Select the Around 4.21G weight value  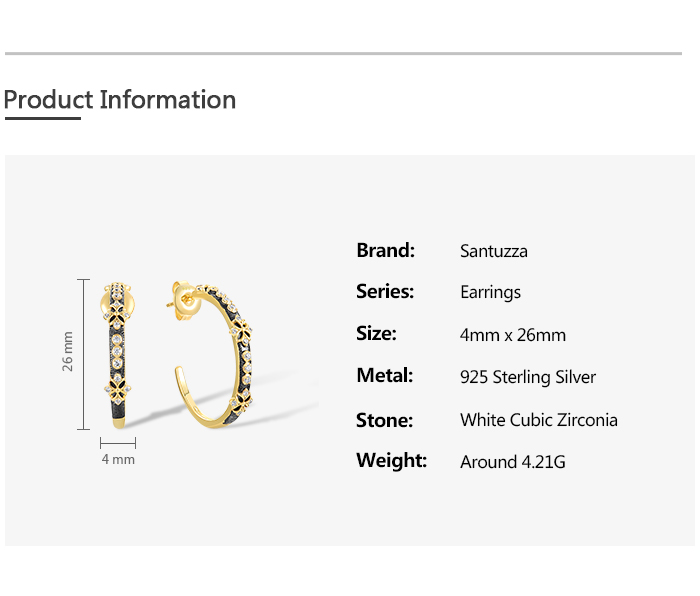[512, 462]
